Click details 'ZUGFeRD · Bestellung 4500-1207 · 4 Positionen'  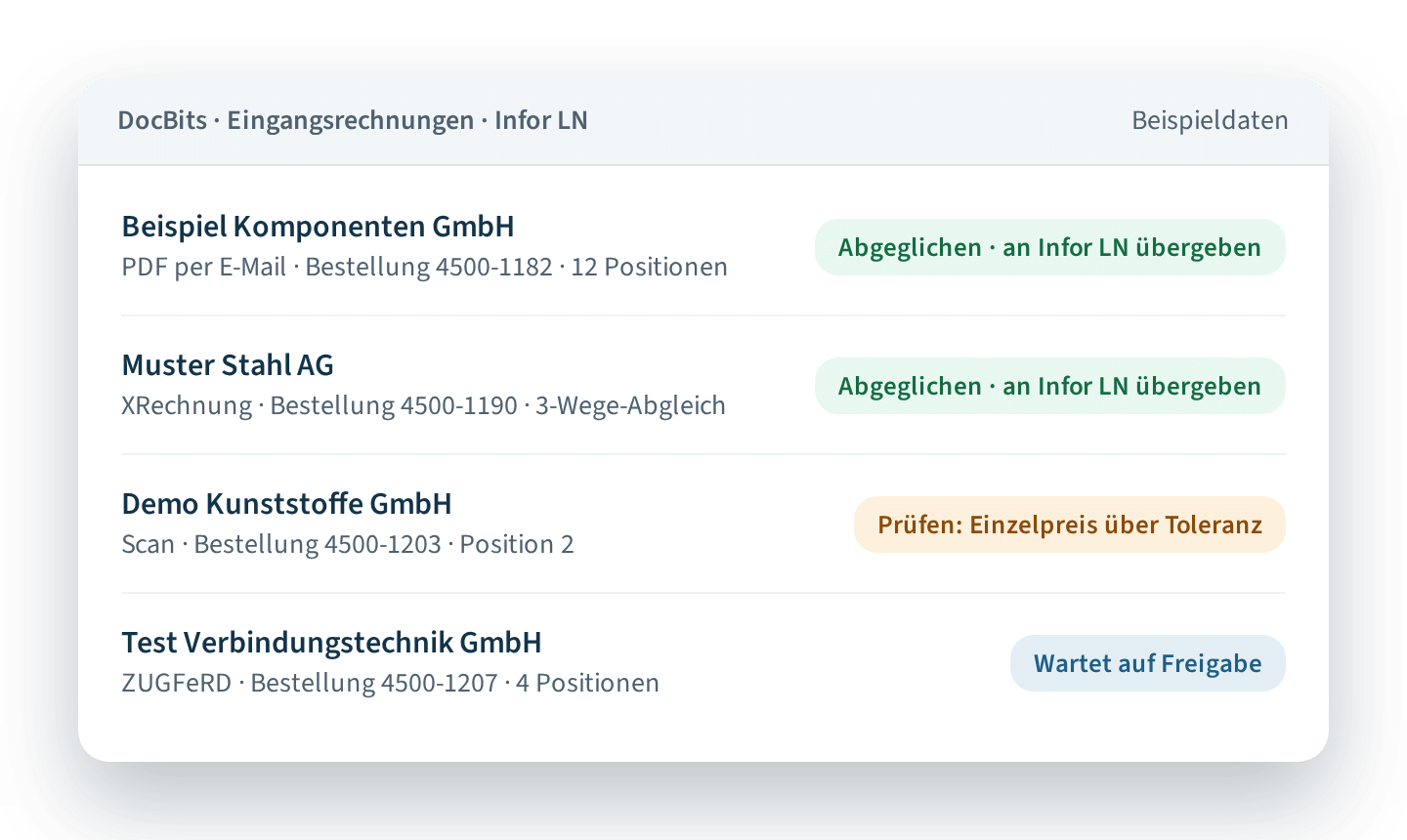coord(390,683)
